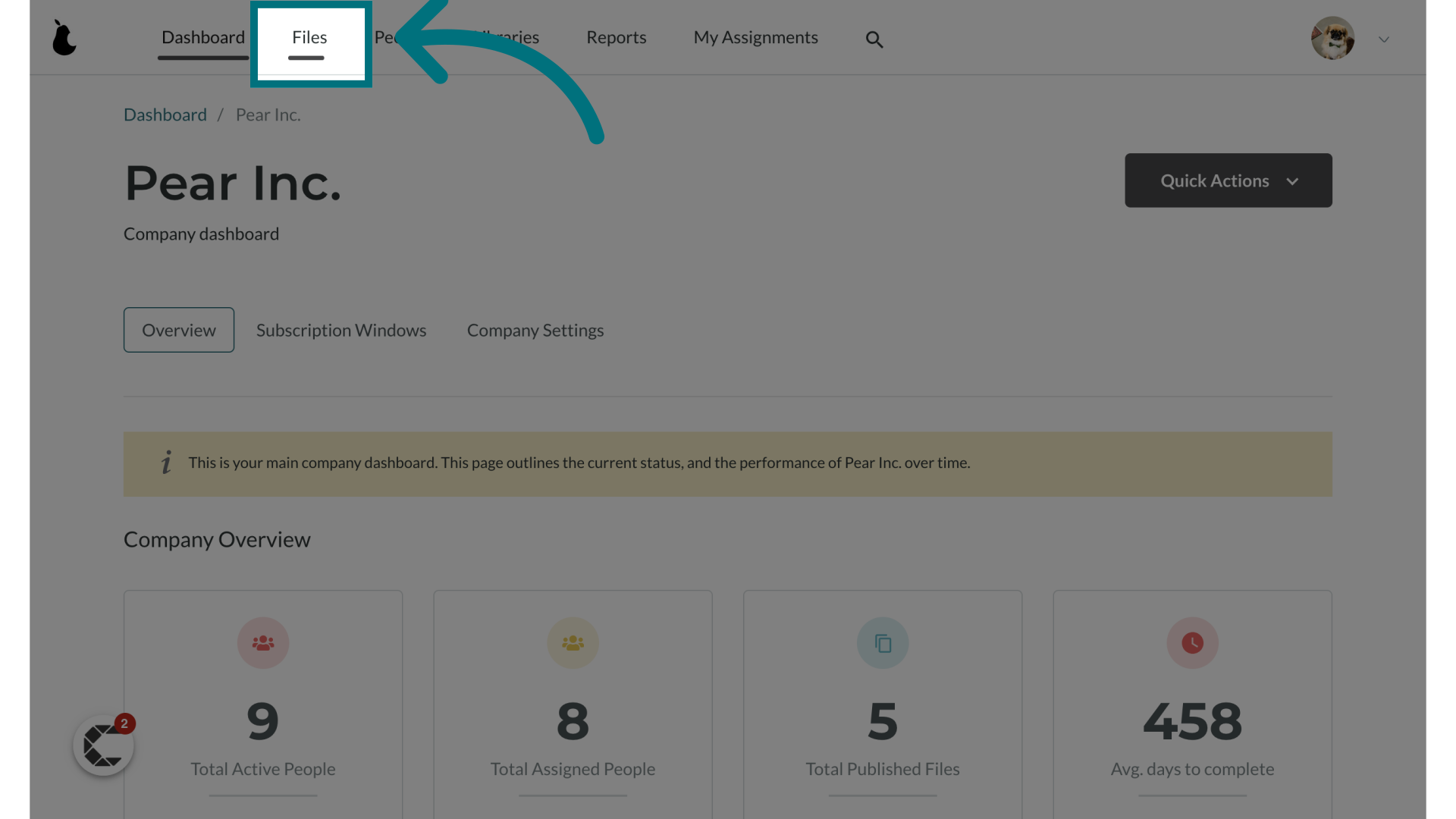Open the Subscription Windows tab
The width and height of the screenshot is (1456, 819).
[341, 329]
